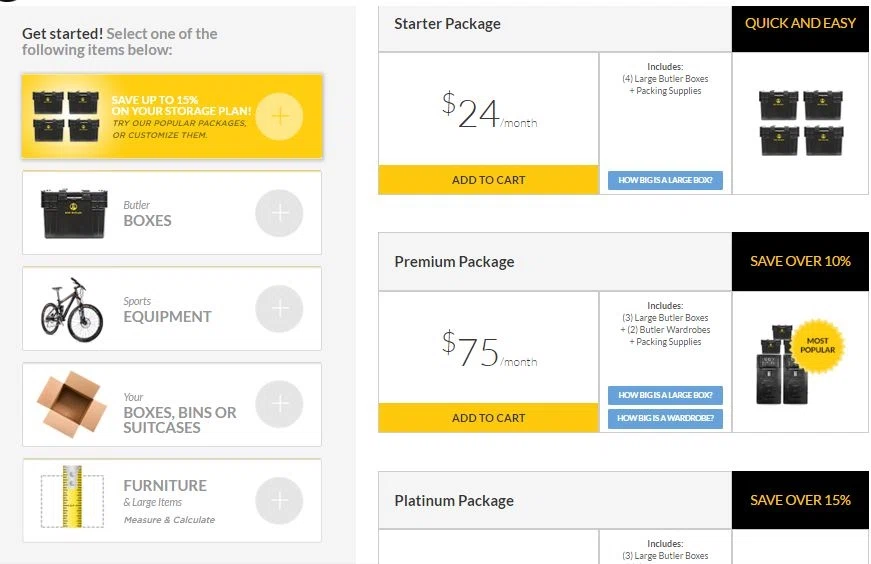Expand the Butler Boxes plus icon
The image size is (871, 564).
tap(279, 213)
